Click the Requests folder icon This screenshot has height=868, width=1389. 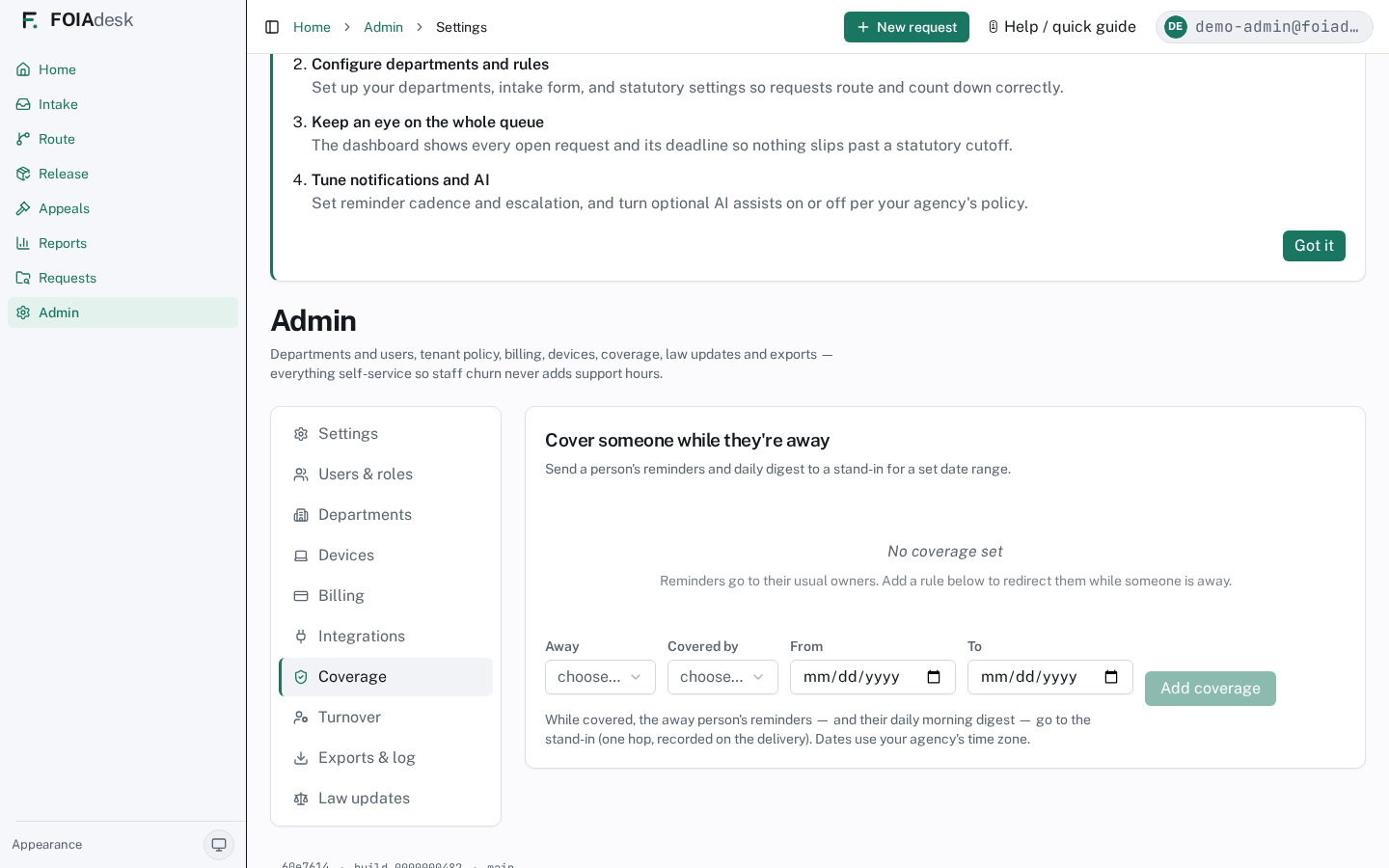(23, 278)
